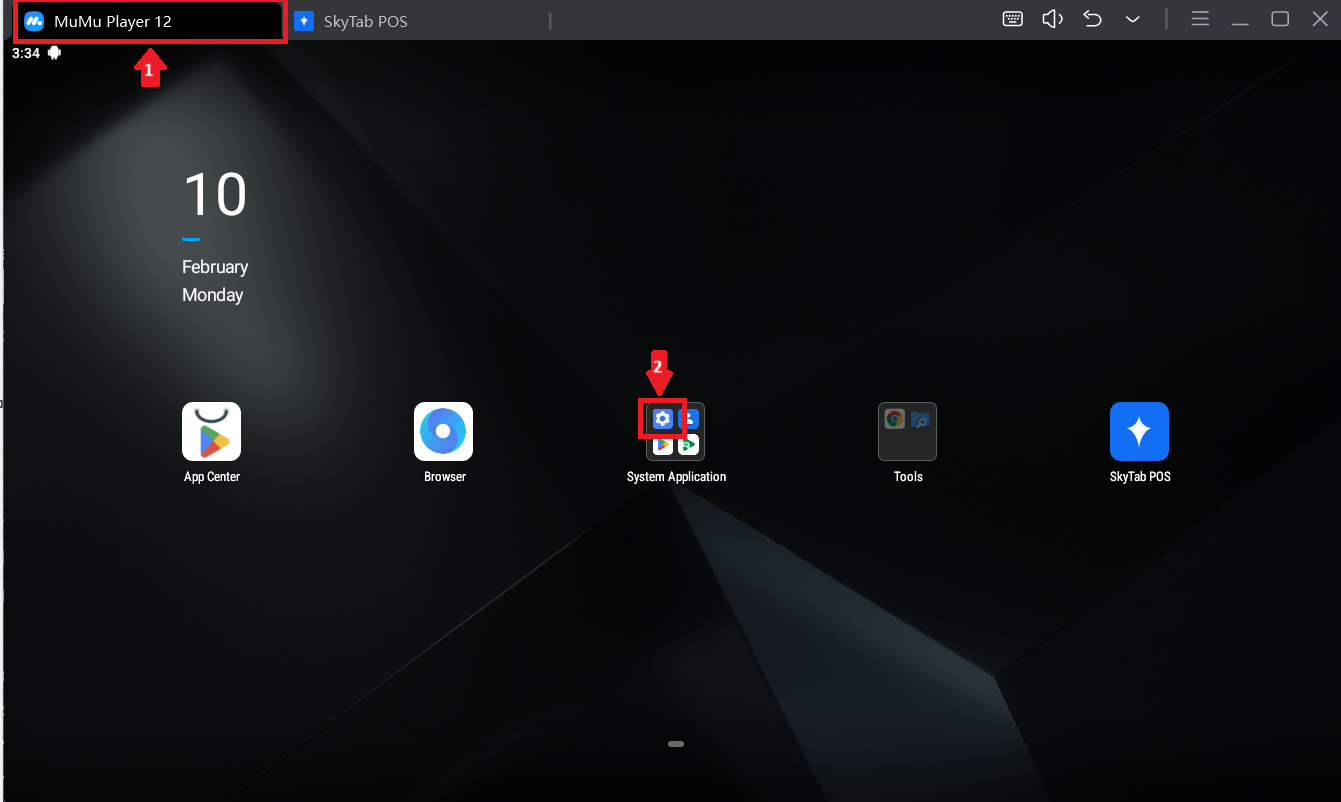Click the Android icon in status bar
The image size is (1341, 802).
click(54, 53)
